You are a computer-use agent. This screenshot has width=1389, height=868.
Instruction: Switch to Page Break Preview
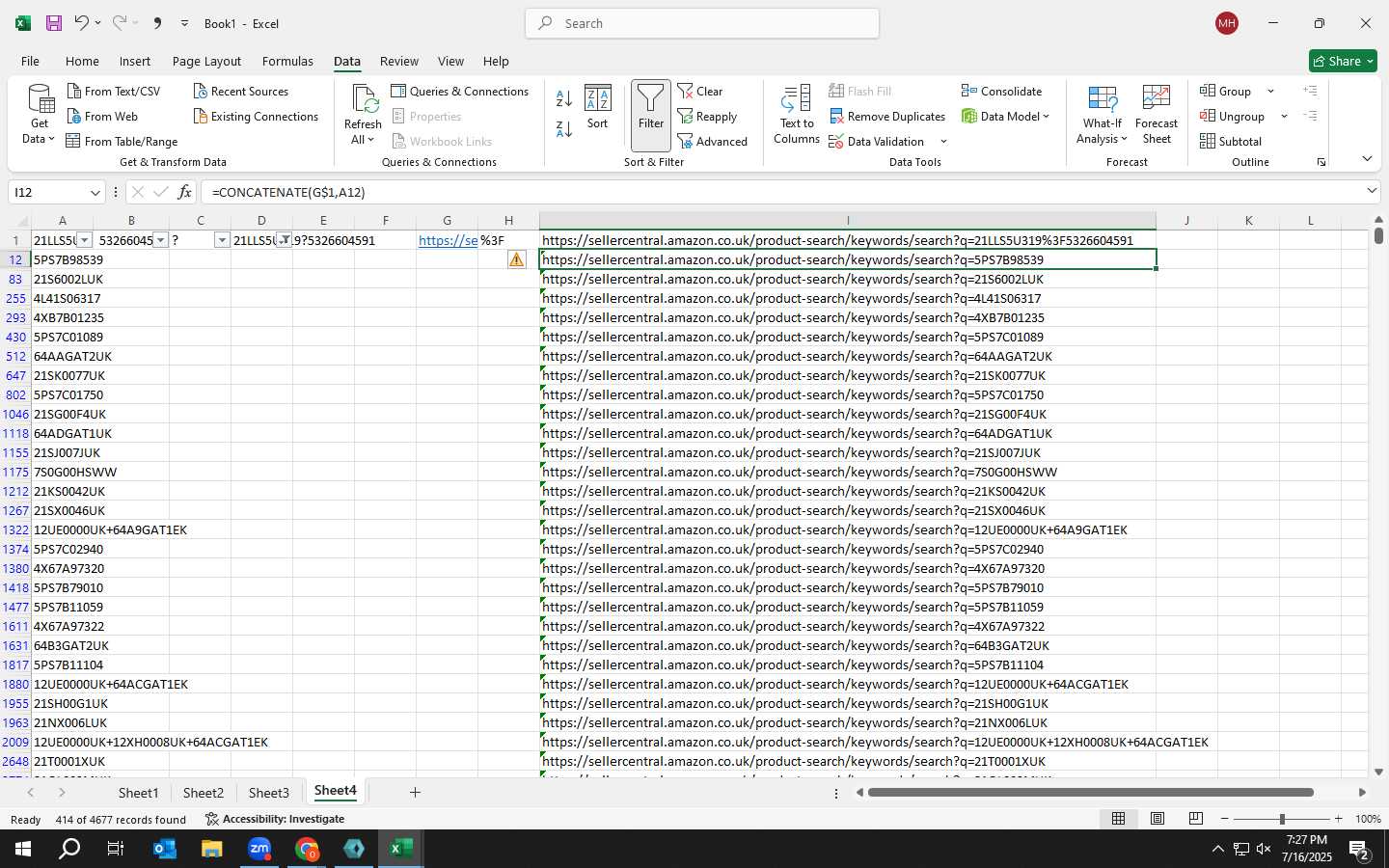[x=1195, y=819]
